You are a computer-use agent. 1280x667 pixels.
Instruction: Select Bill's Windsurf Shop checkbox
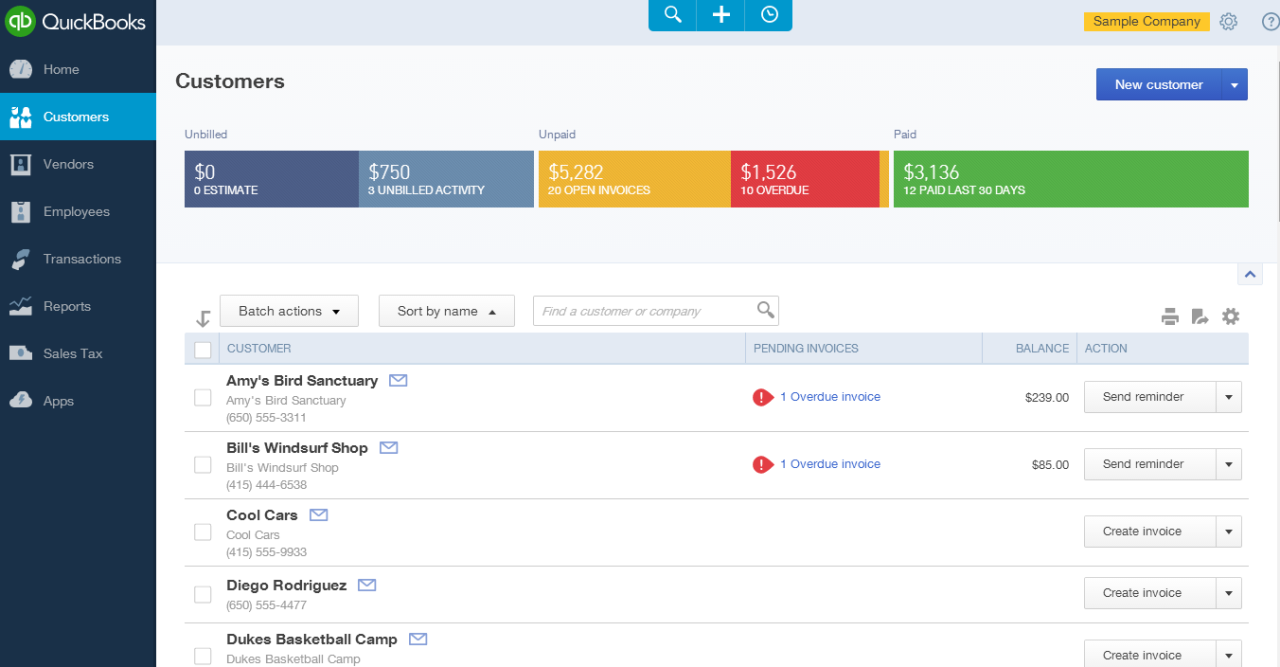(203, 465)
